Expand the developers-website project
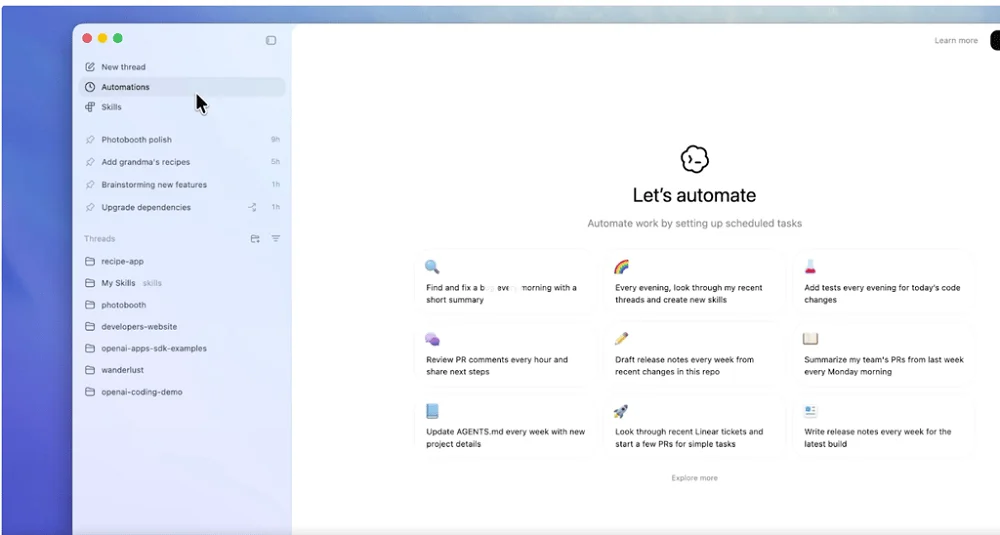This screenshot has width=1000, height=535. click(182, 326)
